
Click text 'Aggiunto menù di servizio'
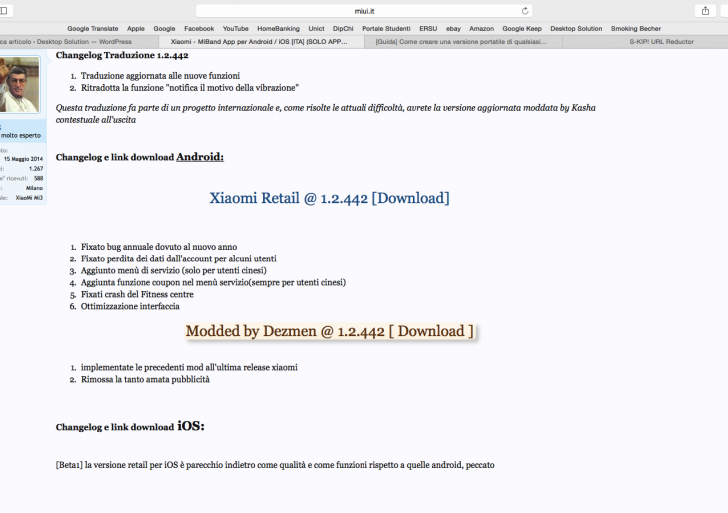click(x=174, y=270)
